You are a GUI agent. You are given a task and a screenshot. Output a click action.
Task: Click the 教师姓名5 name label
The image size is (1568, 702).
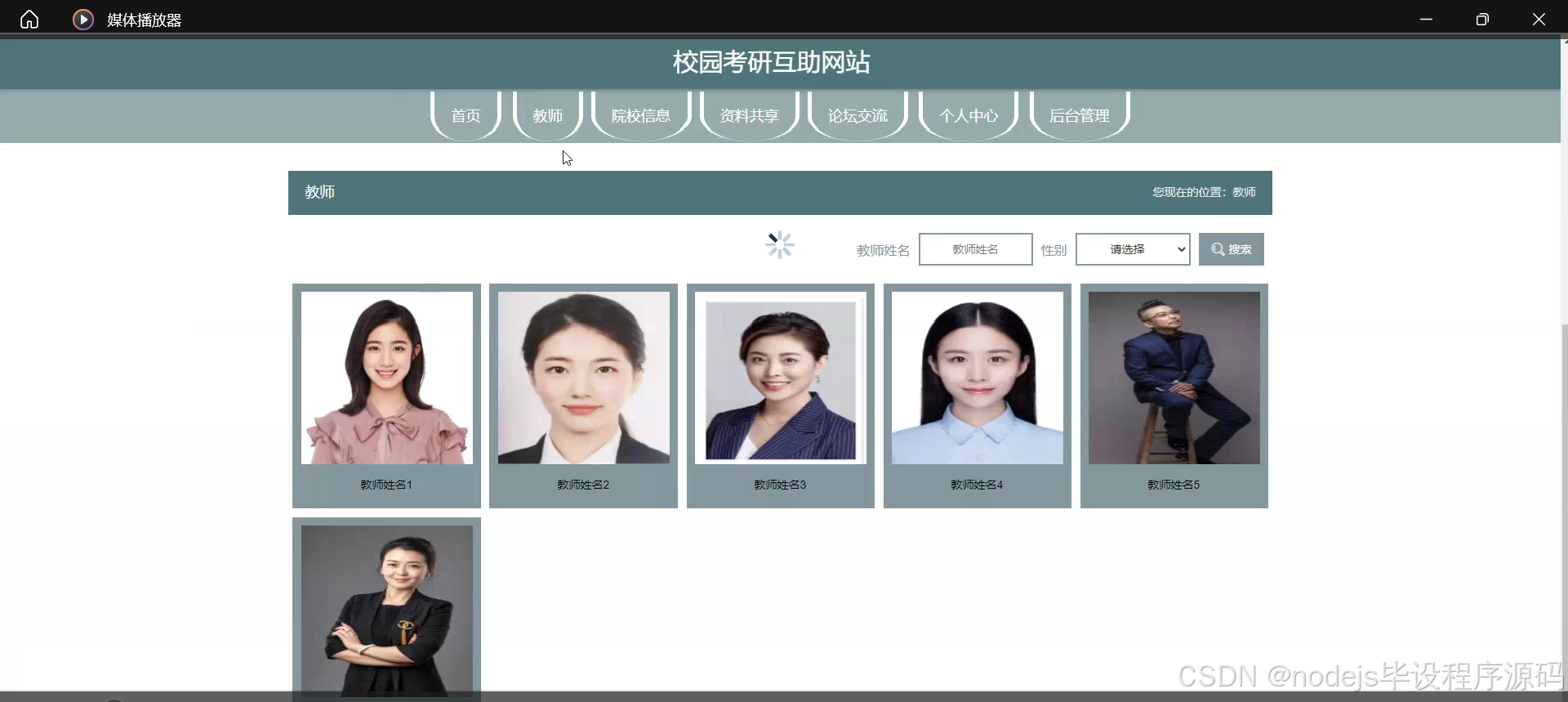(x=1174, y=485)
